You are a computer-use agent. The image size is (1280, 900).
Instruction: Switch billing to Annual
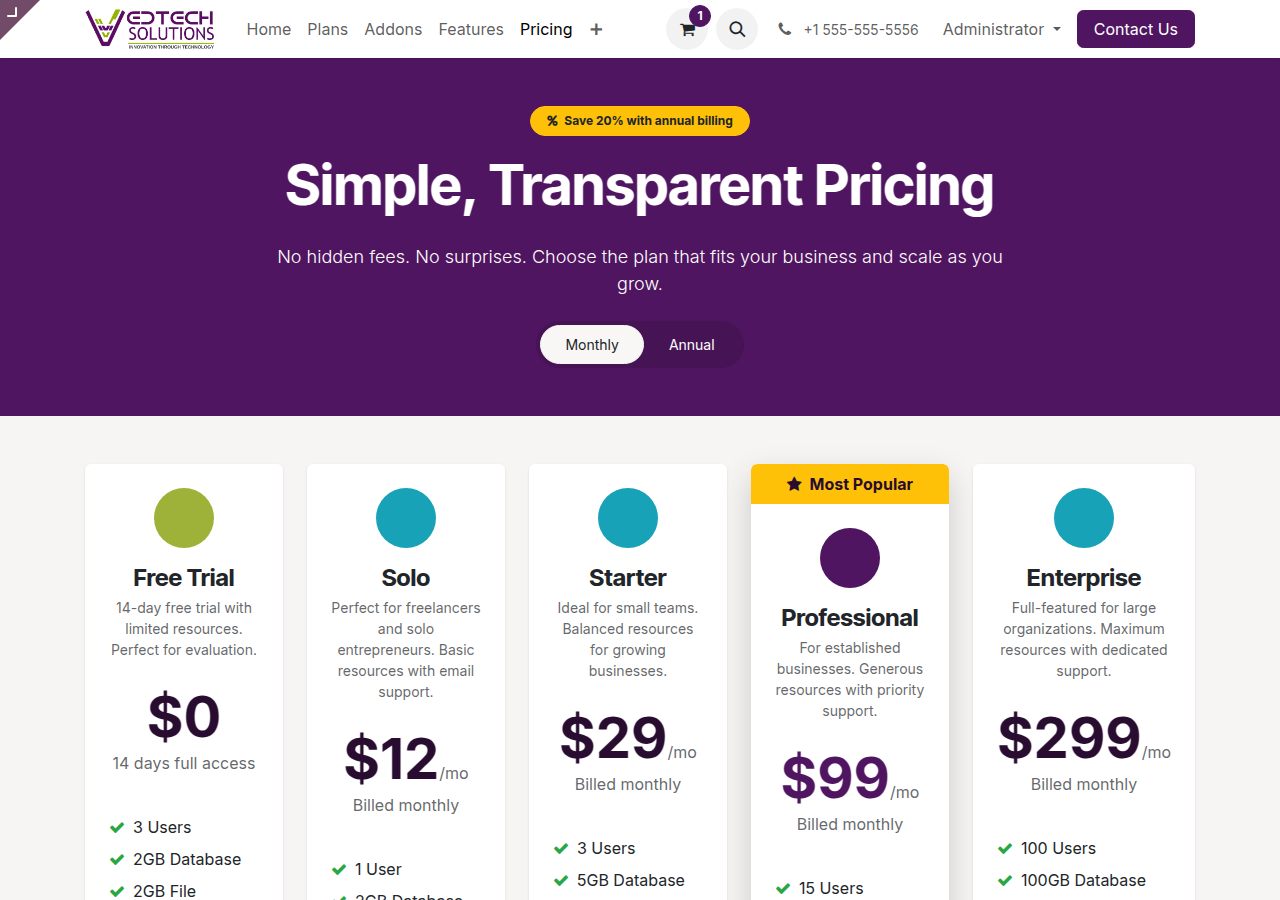[x=691, y=344]
